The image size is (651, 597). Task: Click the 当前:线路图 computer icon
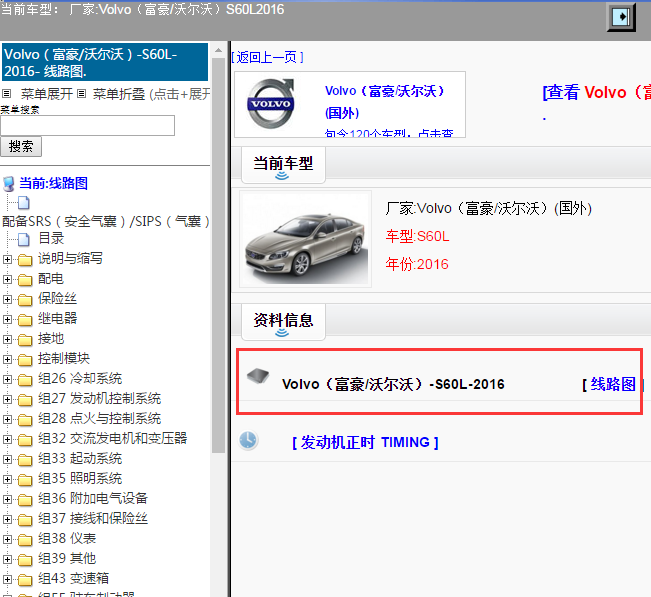click(x=8, y=184)
